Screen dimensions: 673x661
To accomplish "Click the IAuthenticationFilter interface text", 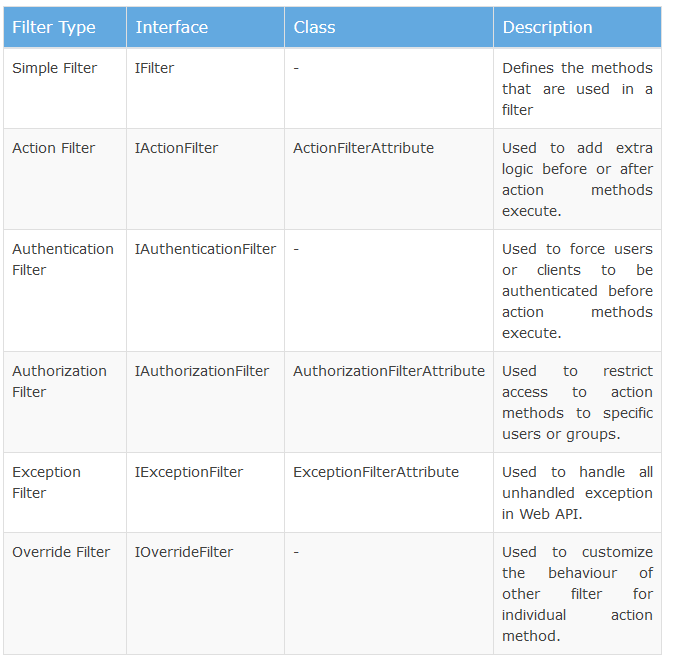I will [x=205, y=249].
